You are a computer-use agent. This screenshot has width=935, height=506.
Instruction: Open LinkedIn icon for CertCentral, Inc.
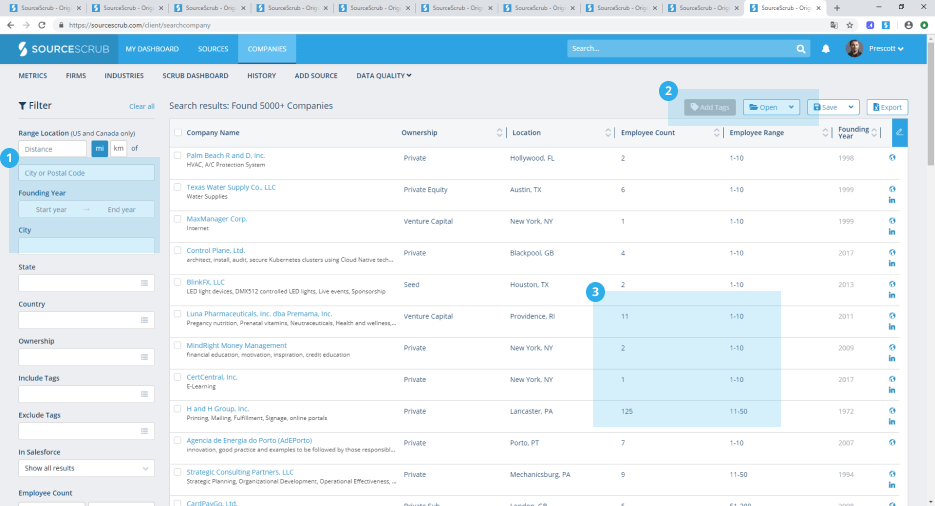pyautogui.click(x=892, y=390)
